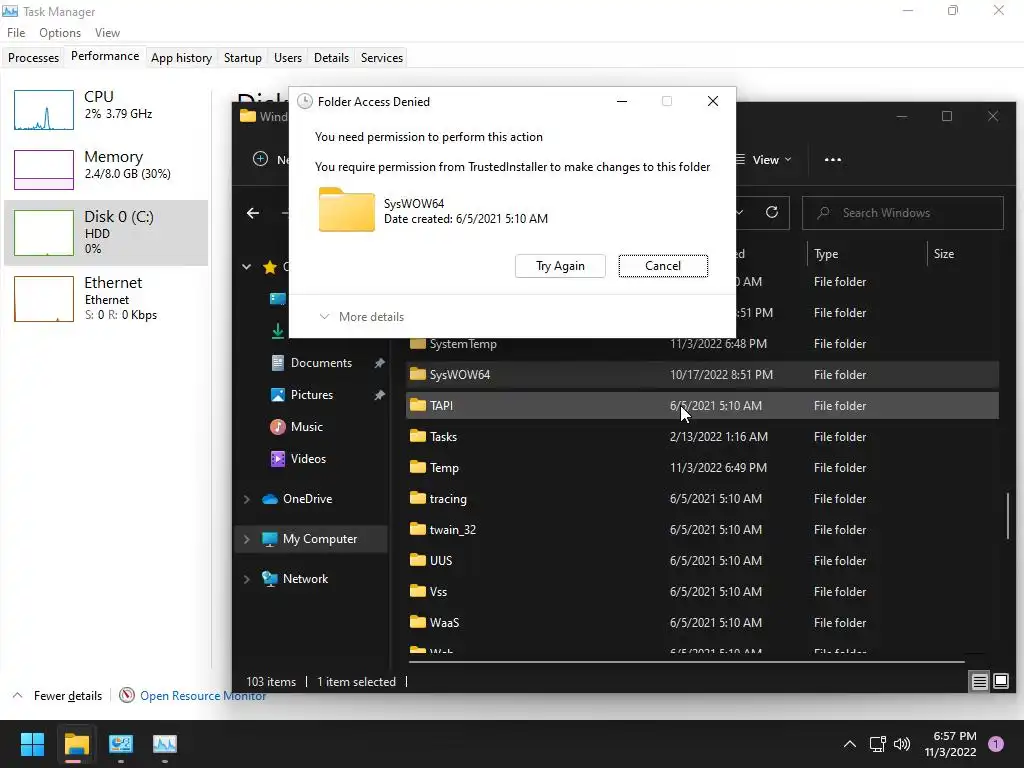Open the View menu in Task Manager

pos(107,33)
